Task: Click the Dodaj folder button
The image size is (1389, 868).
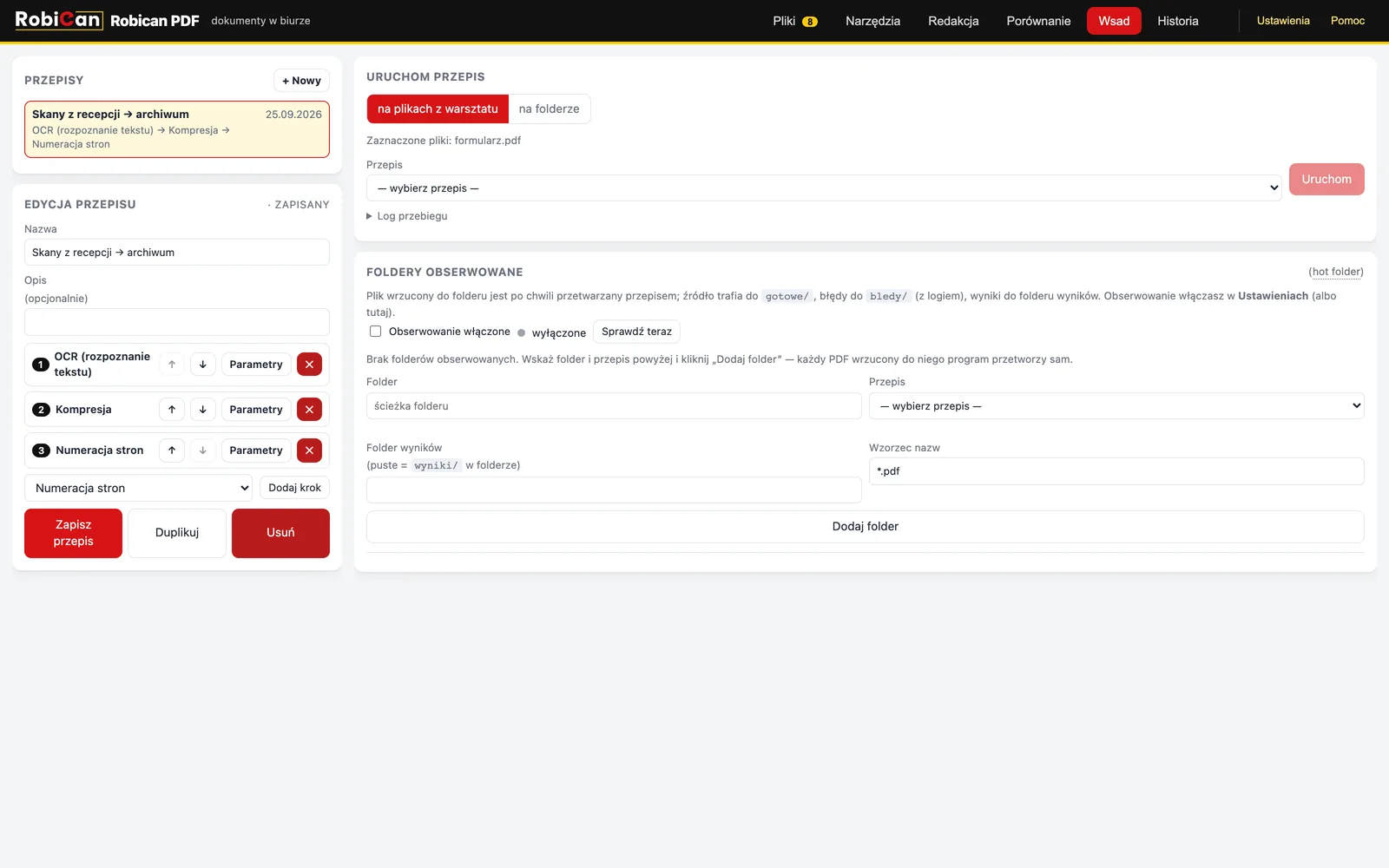Action: coord(866,527)
